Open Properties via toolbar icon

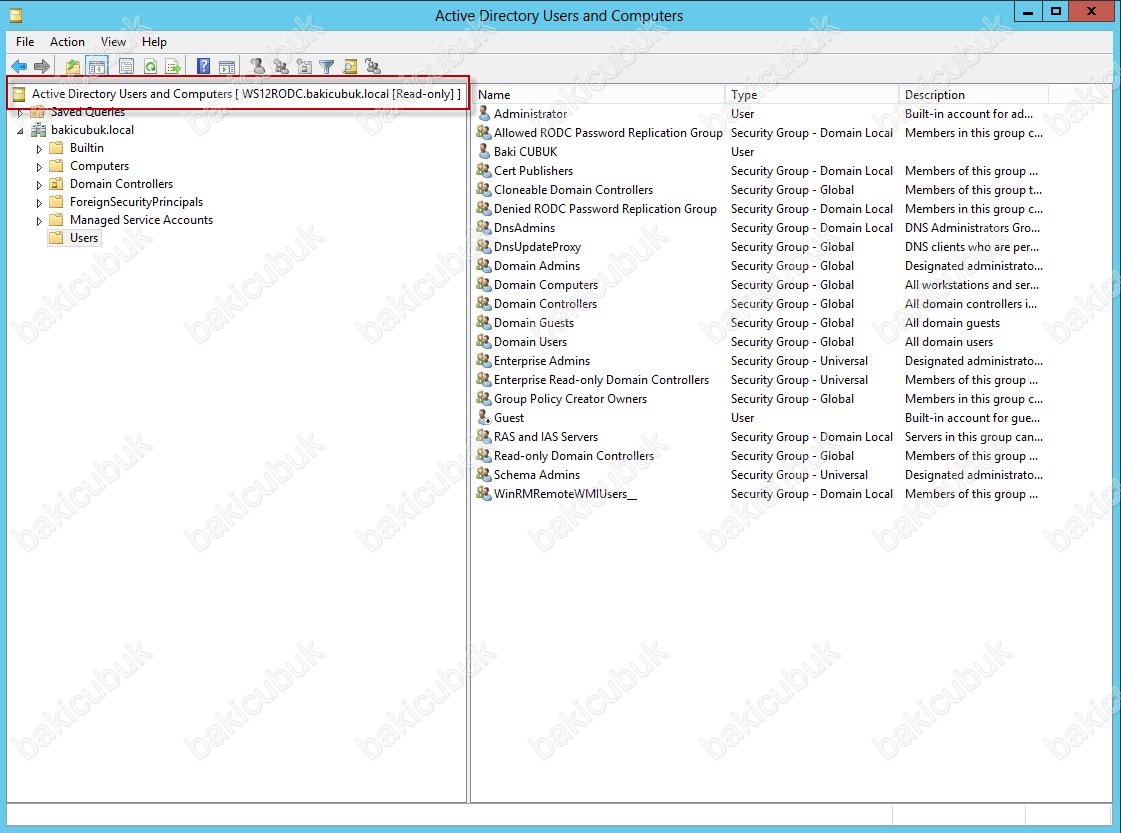(126, 66)
